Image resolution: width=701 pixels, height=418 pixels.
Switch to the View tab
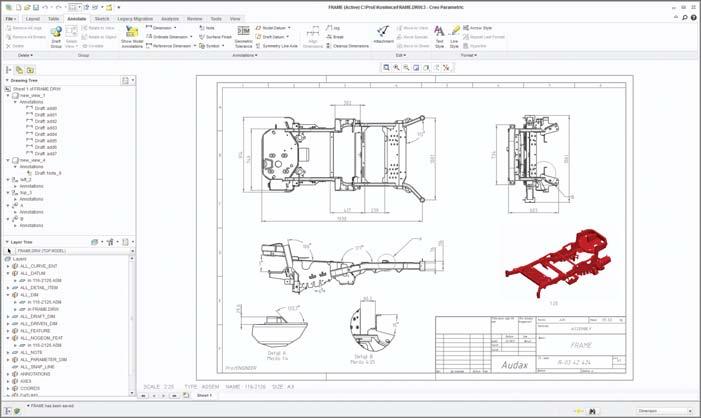click(x=235, y=19)
